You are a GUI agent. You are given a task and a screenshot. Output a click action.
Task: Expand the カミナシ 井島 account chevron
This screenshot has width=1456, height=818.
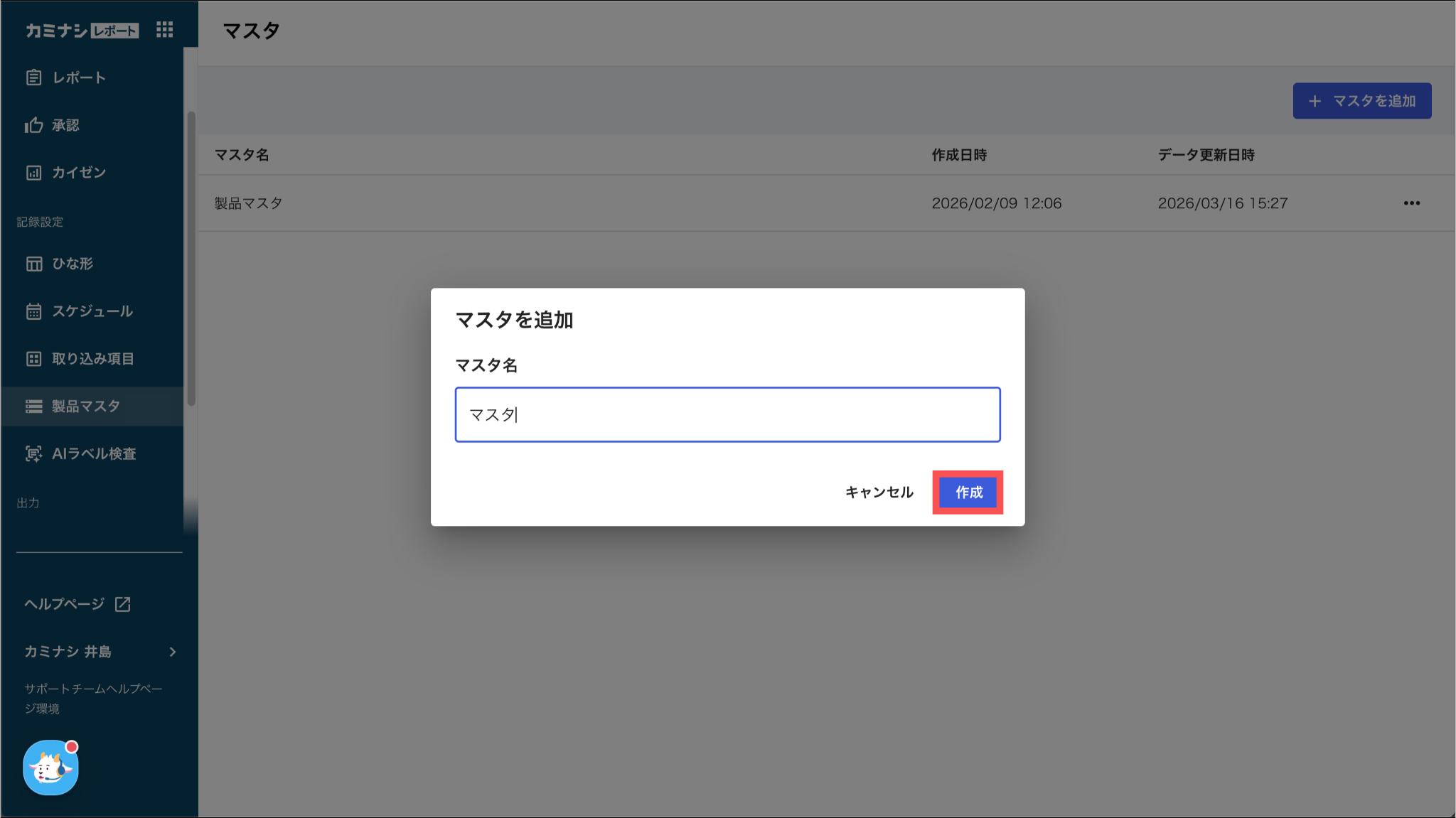[172, 652]
